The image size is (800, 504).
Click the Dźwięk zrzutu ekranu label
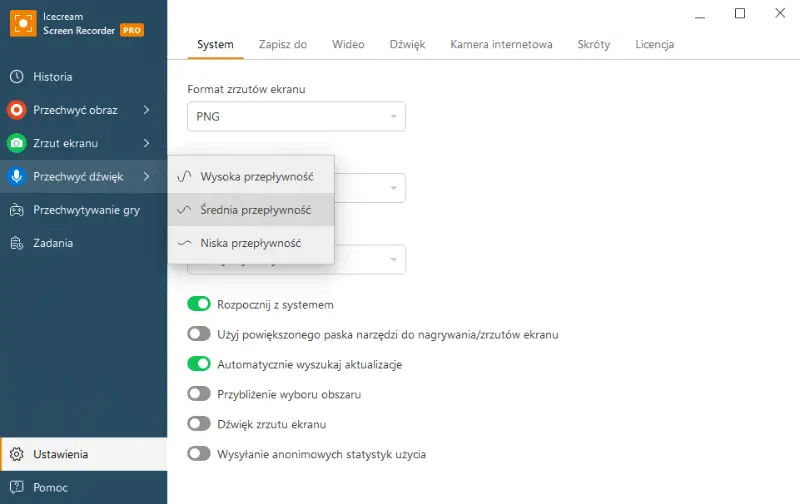(x=271, y=424)
